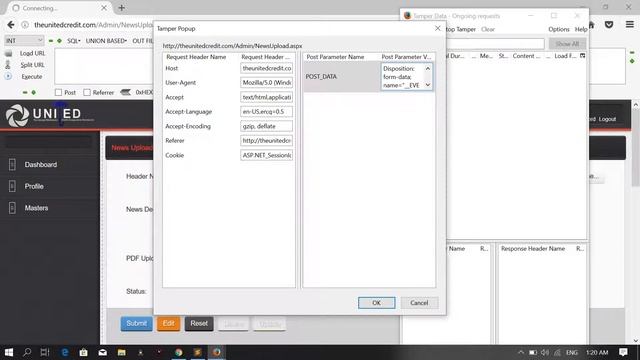The height and width of the screenshot is (360, 640).
Task: Open the UNION BASED menu dropdown
Action: point(106,41)
